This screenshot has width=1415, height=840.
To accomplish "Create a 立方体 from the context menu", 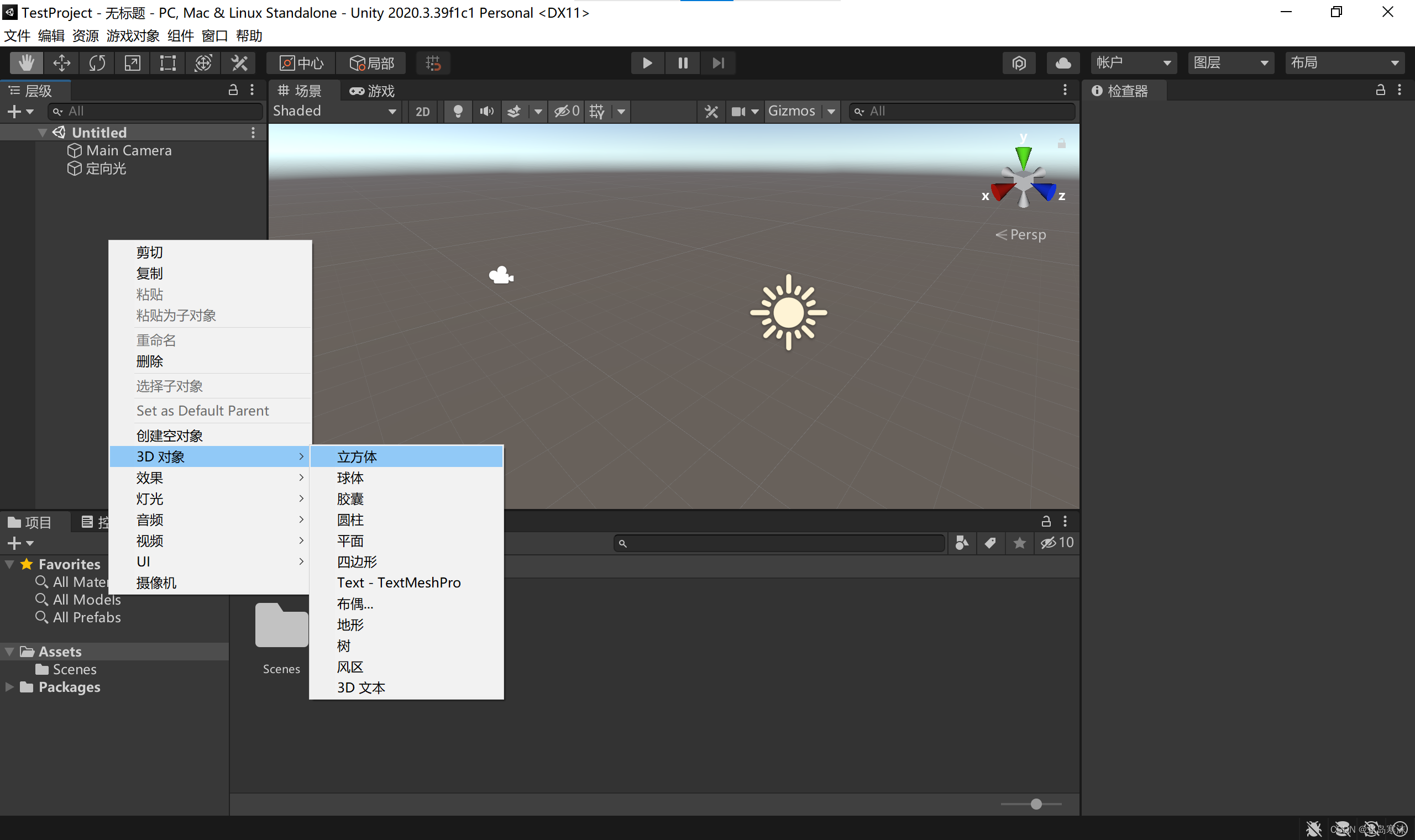I will 357,456.
